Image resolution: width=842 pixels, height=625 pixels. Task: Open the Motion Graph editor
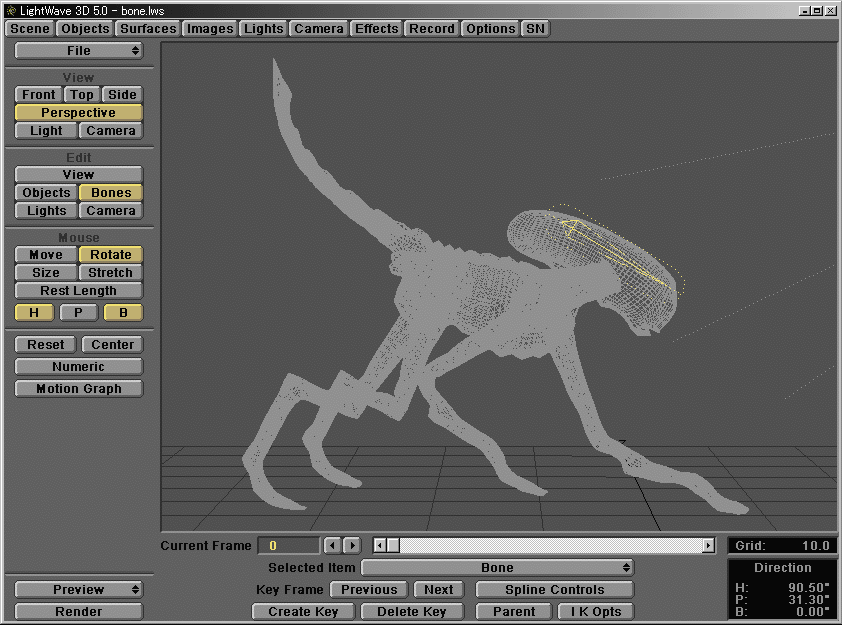tap(78, 388)
